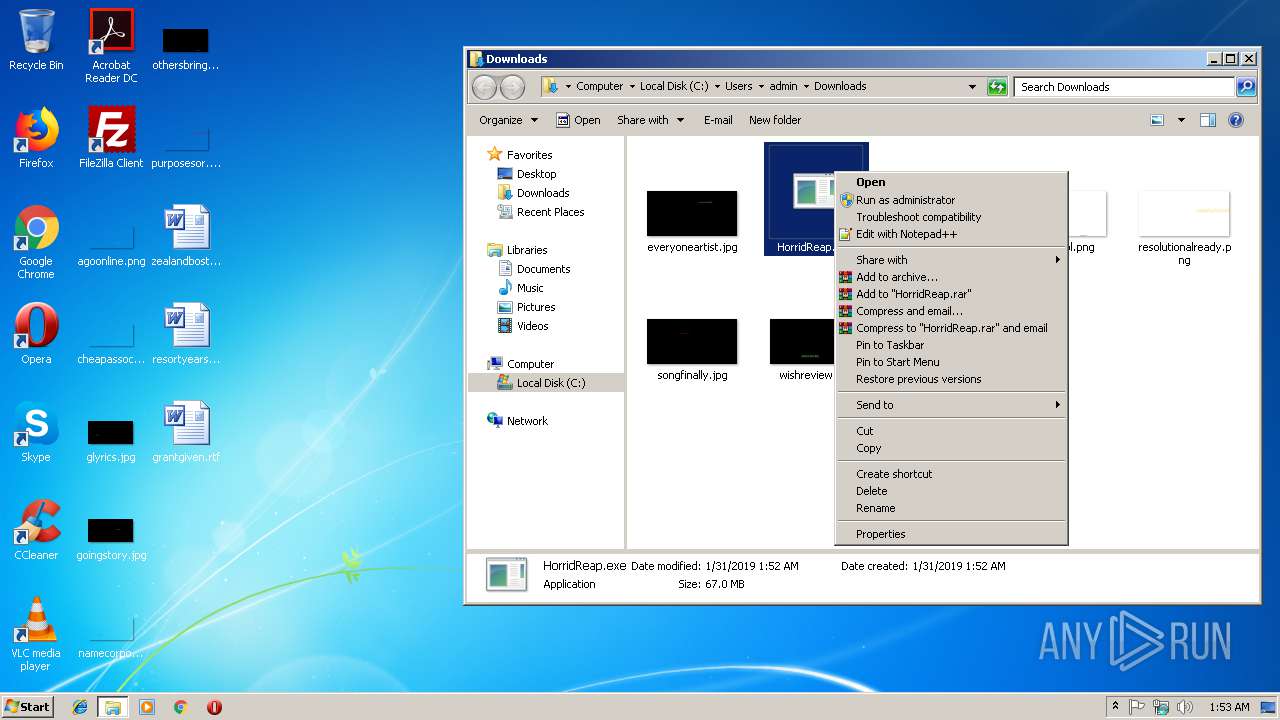Select glyrics.jpg file on desktop

111,440
